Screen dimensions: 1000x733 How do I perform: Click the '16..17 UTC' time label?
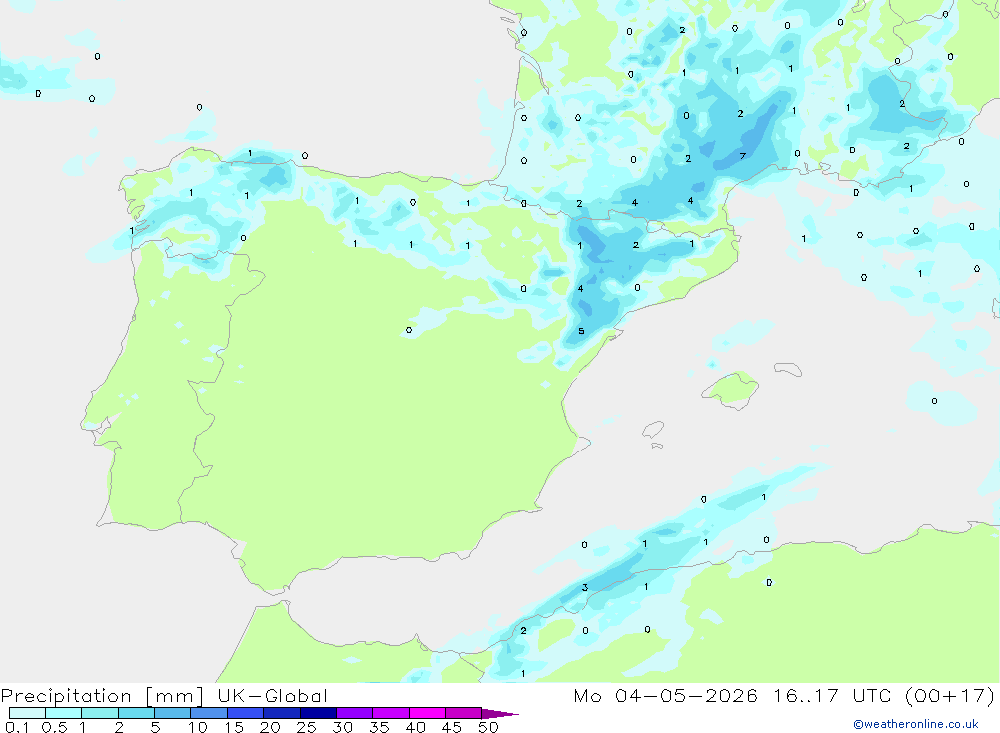pyautogui.click(x=832, y=696)
